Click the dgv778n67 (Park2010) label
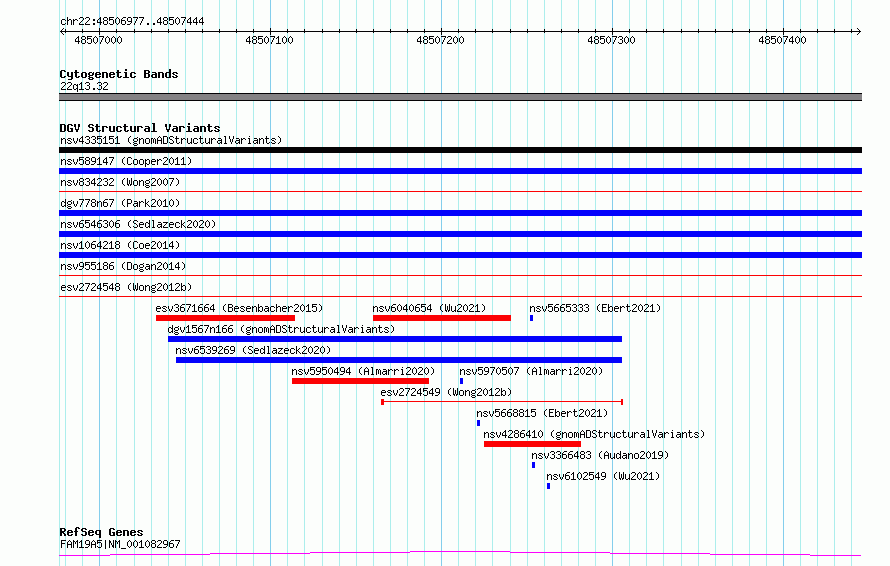 coord(120,203)
